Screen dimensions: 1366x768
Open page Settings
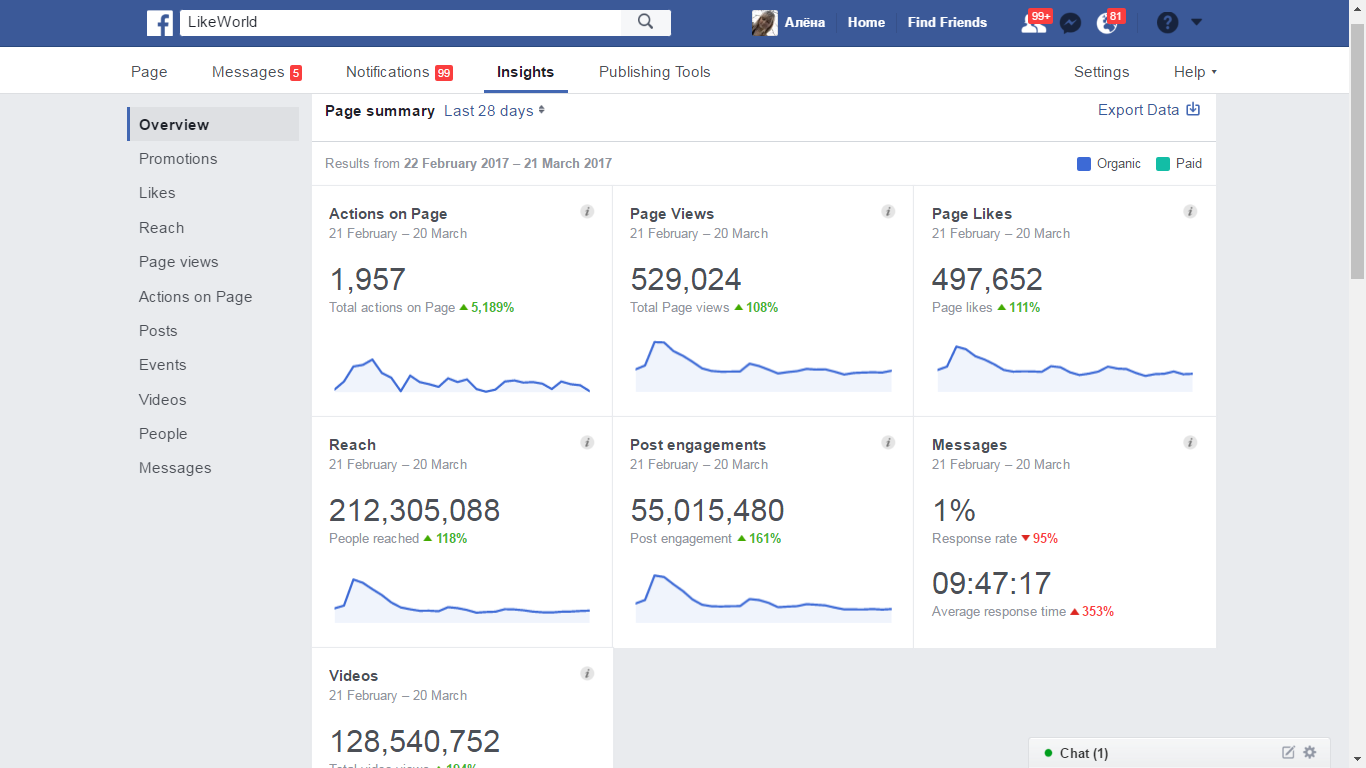pos(1102,72)
